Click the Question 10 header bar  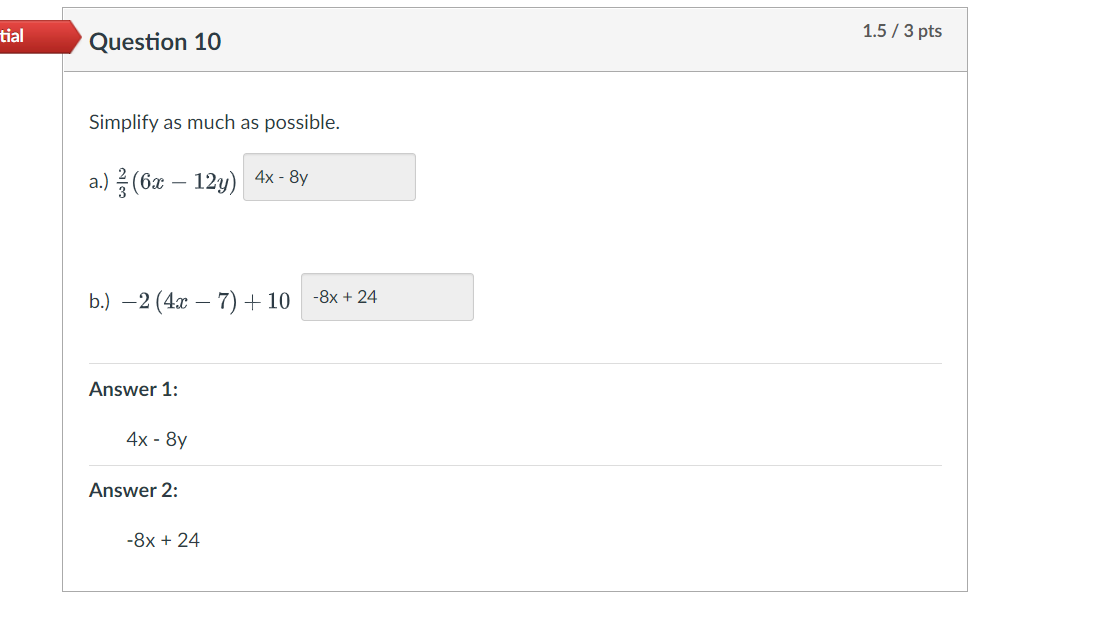pyautogui.click(x=515, y=40)
